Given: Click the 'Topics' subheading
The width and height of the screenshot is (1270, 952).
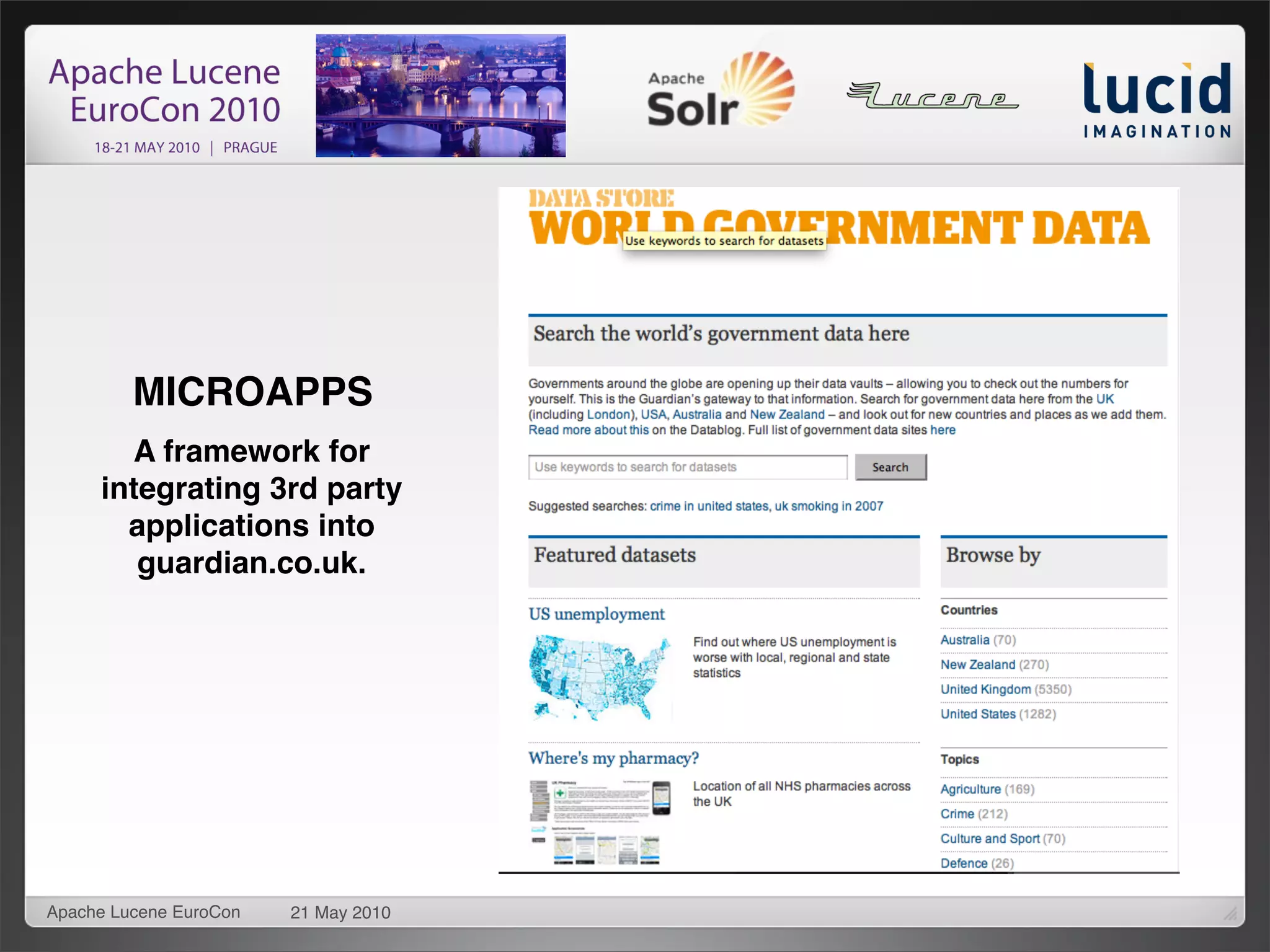Looking at the screenshot, I should point(959,760).
